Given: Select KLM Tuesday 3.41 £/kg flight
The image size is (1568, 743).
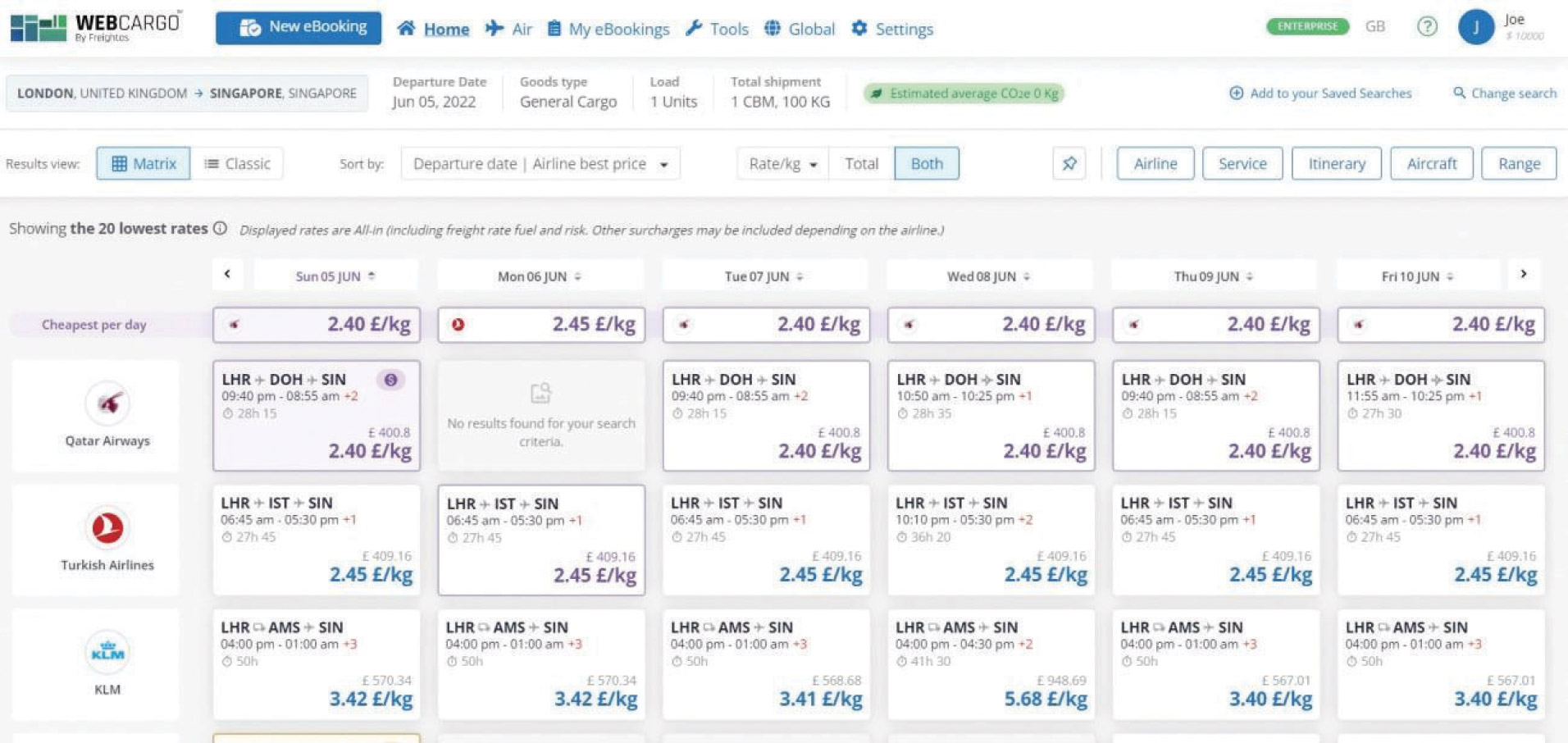Looking at the screenshot, I should tap(766, 664).
